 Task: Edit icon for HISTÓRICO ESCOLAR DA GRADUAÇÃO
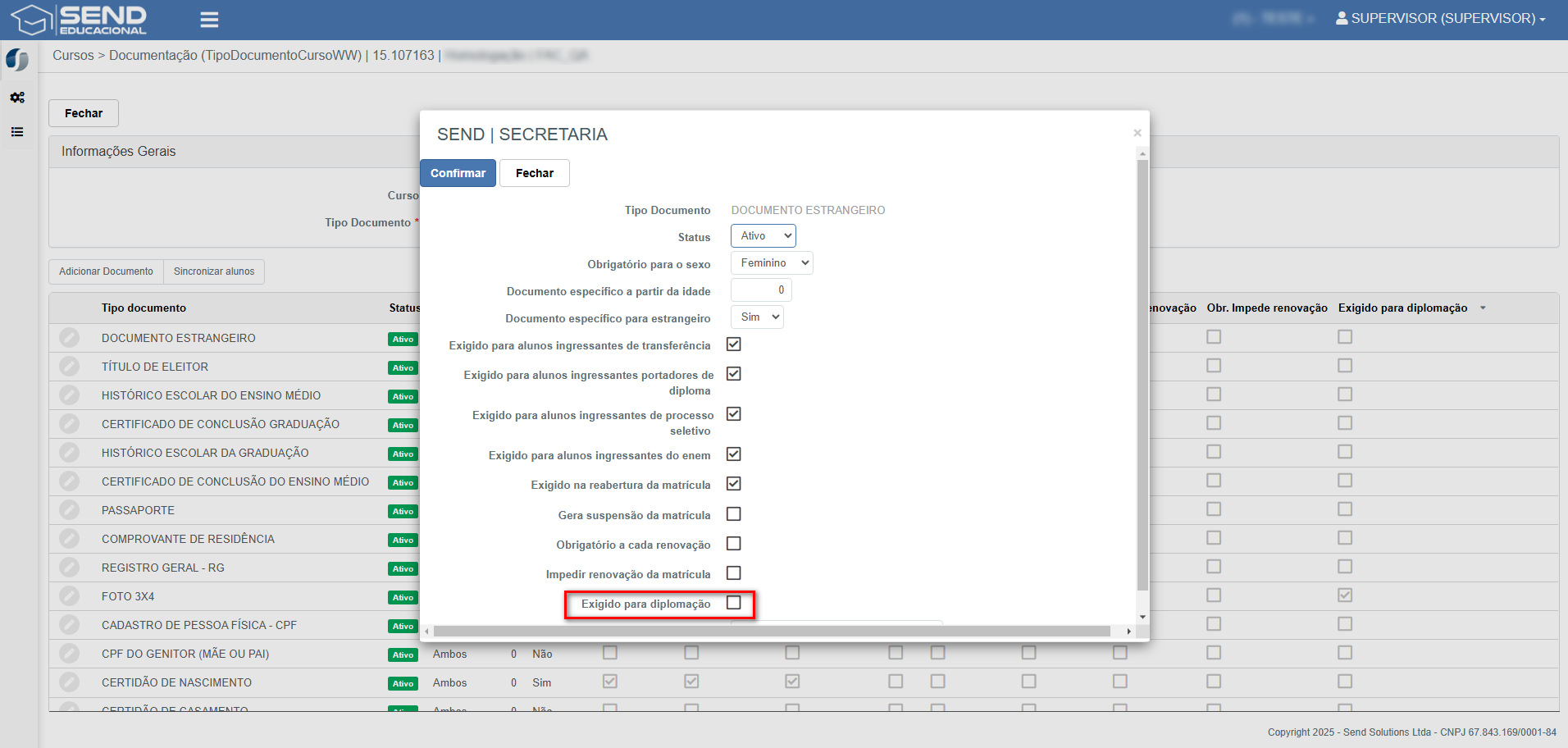tap(70, 453)
